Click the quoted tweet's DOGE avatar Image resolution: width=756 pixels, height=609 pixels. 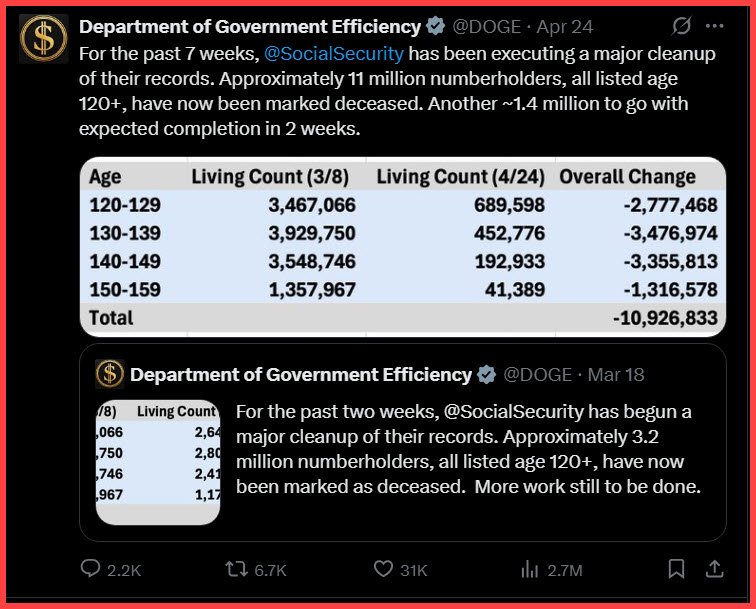pyautogui.click(x=109, y=374)
